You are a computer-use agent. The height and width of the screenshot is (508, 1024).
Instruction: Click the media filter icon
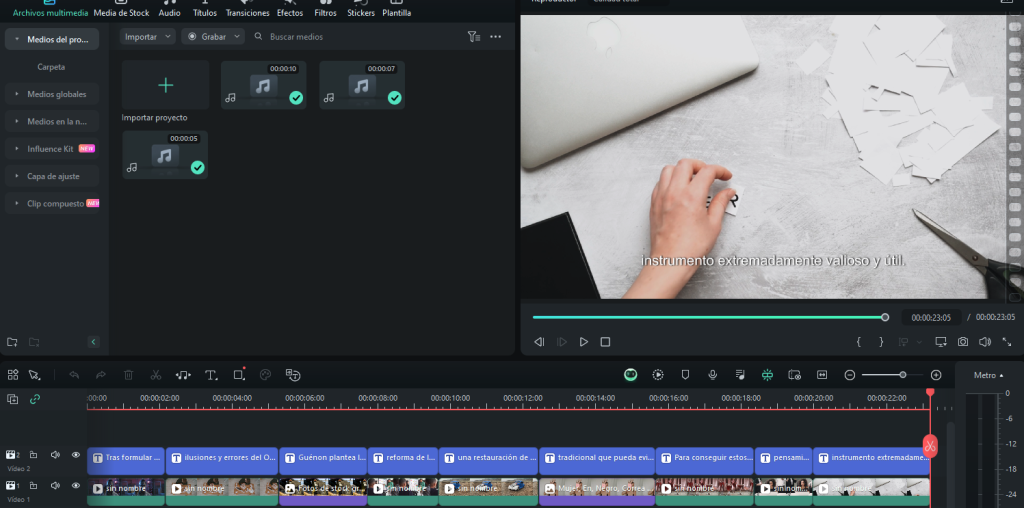(x=473, y=36)
